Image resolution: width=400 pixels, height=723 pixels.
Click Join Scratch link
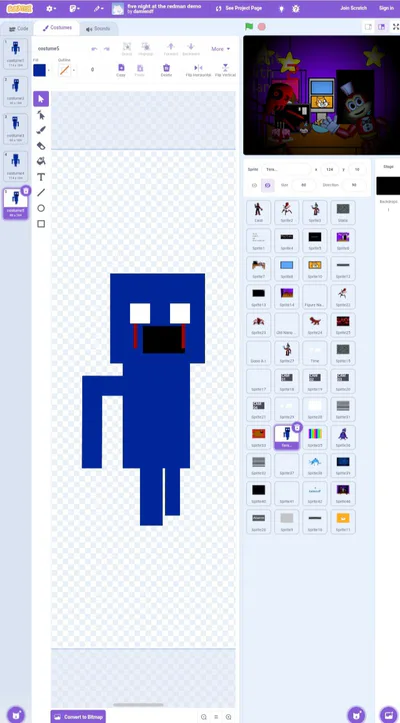(353, 8)
